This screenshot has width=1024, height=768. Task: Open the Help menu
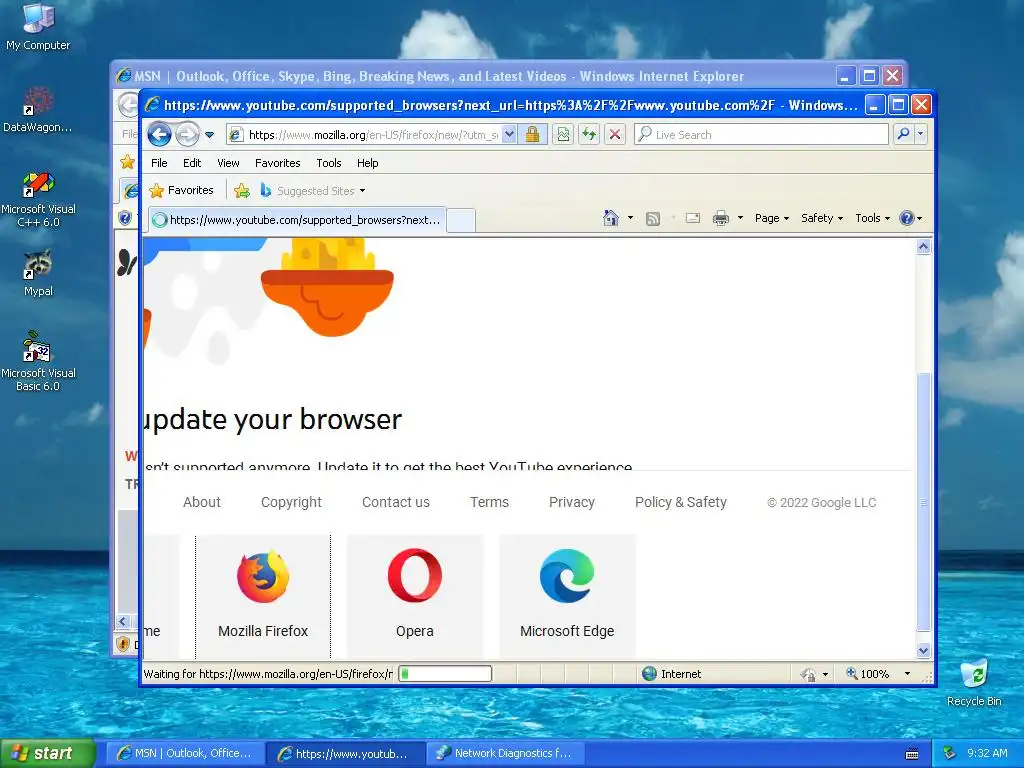(x=367, y=163)
